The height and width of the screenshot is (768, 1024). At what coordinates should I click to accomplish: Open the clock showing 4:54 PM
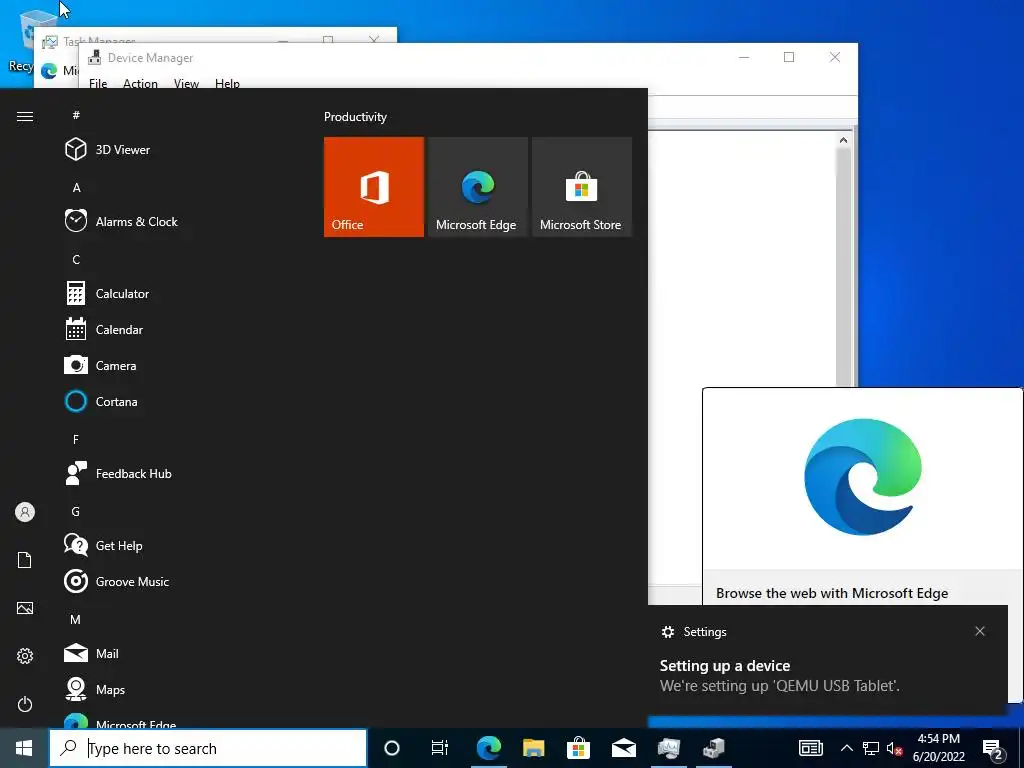click(938, 748)
